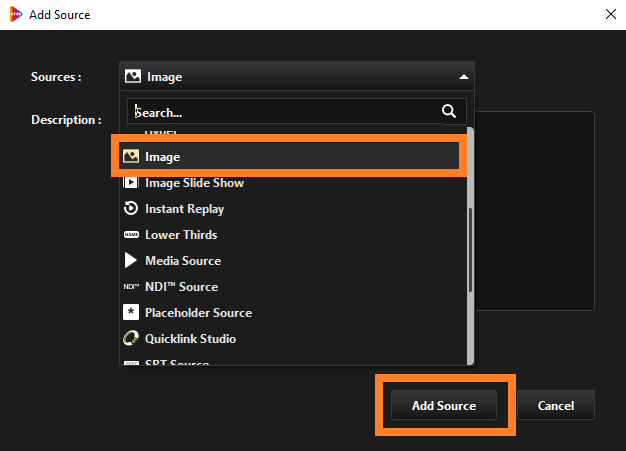The height and width of the screenshot is (451, 626).
Task: Click the Lower Thirds name-tag icon
Action: point(131,235)
